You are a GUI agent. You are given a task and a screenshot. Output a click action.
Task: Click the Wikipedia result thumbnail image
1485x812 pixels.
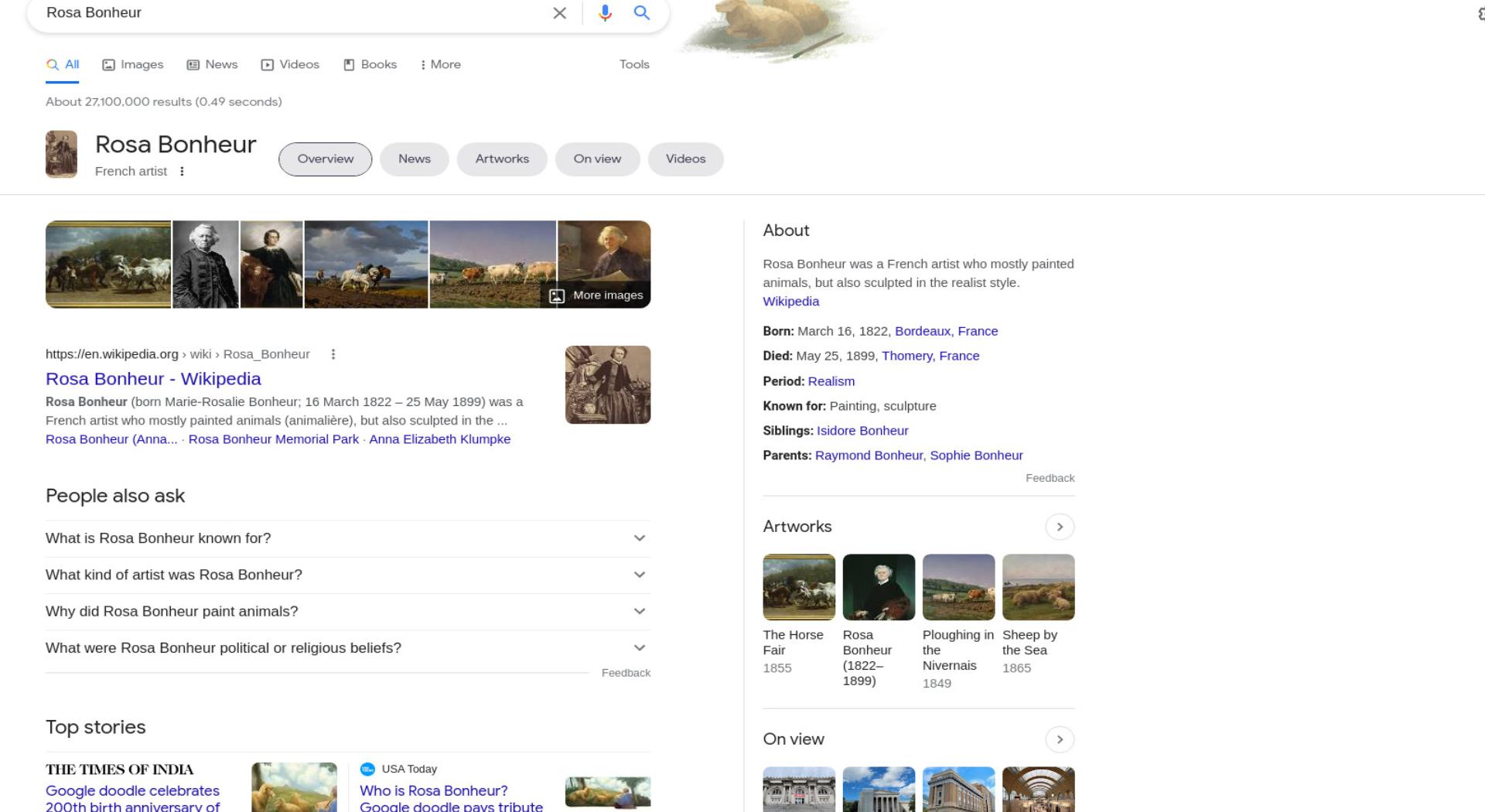pyautogui.click(x=608, y=385)
